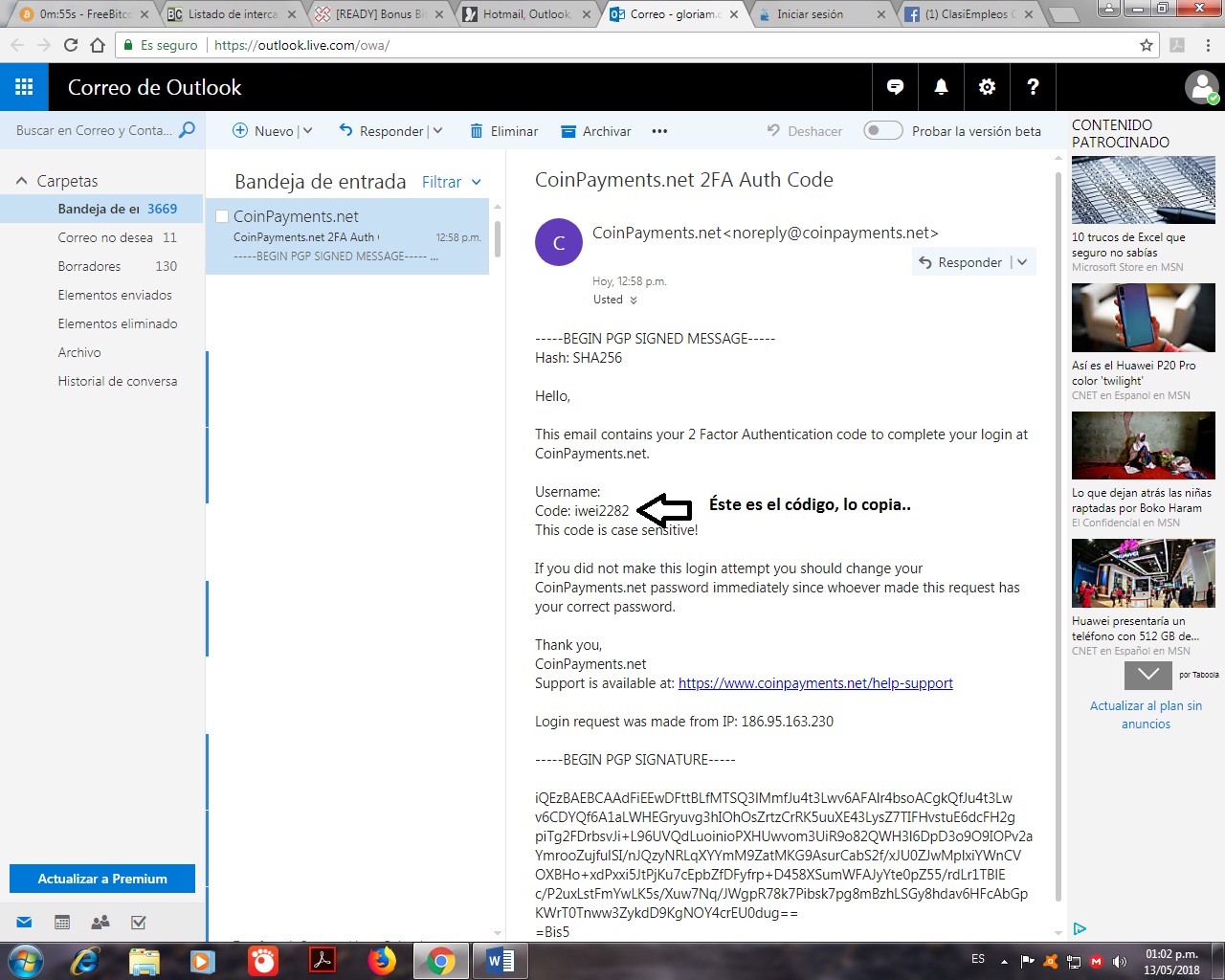
Task: Open Word from the taskbar
Action: [x=501, y=961]
